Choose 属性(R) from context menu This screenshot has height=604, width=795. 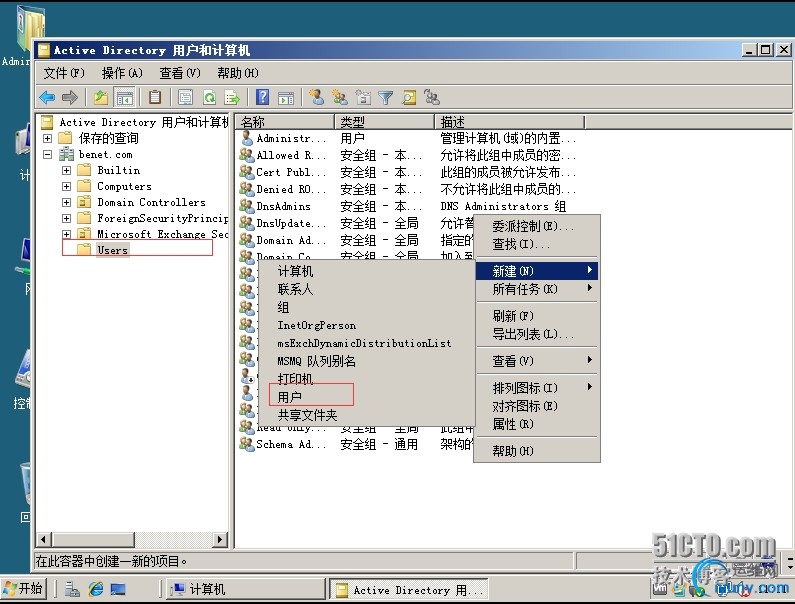[x=537, y=424]
